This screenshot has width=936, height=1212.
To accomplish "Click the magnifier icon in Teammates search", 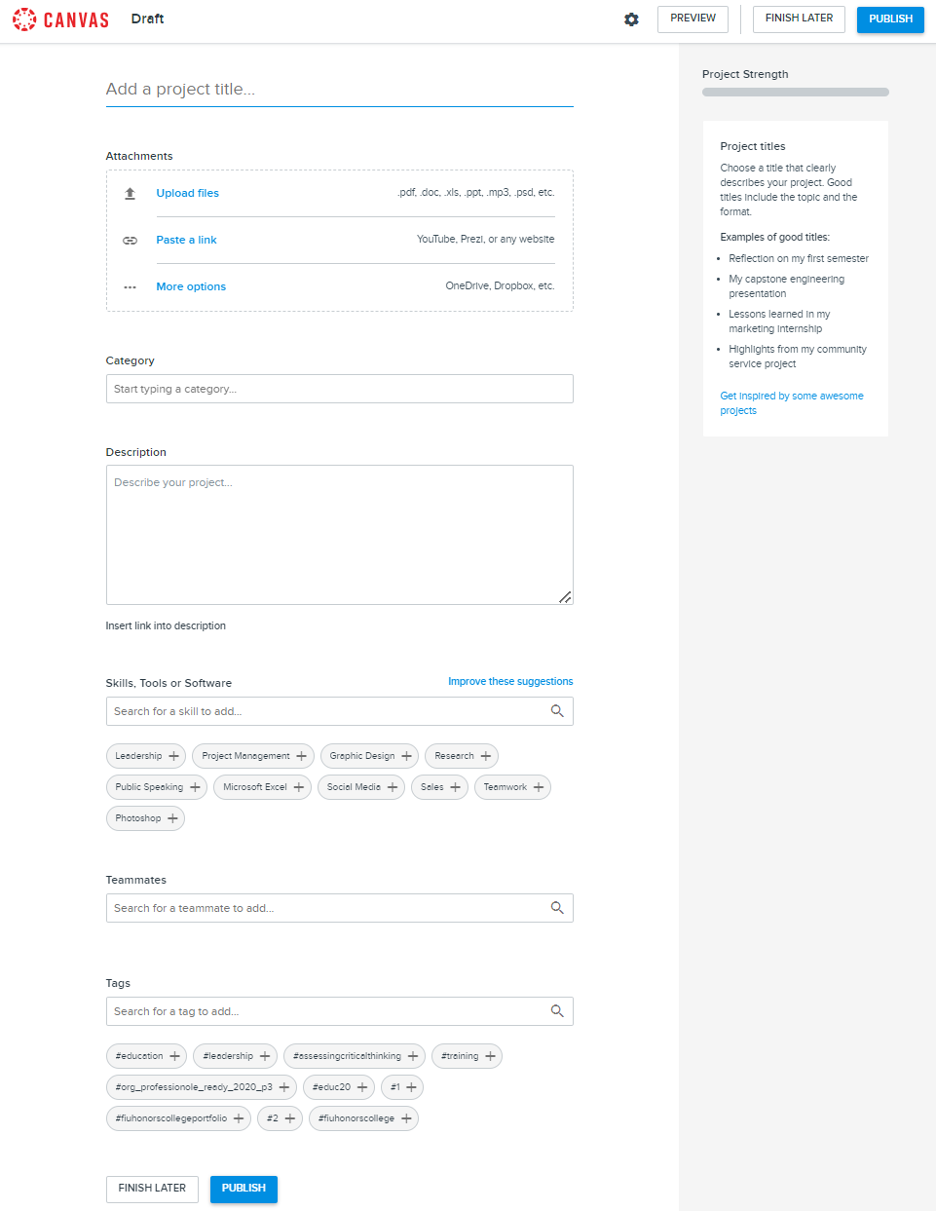I will (558, 907).
